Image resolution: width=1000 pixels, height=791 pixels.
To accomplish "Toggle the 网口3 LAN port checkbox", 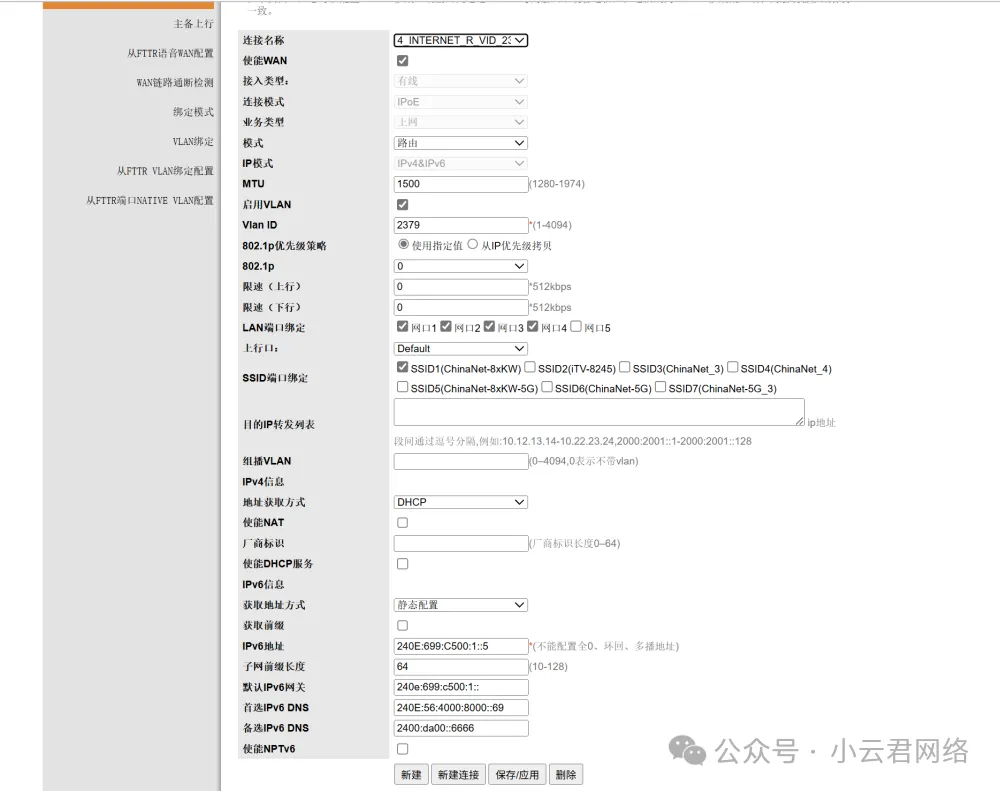I will pyautogui.click(x=489, y=326).
